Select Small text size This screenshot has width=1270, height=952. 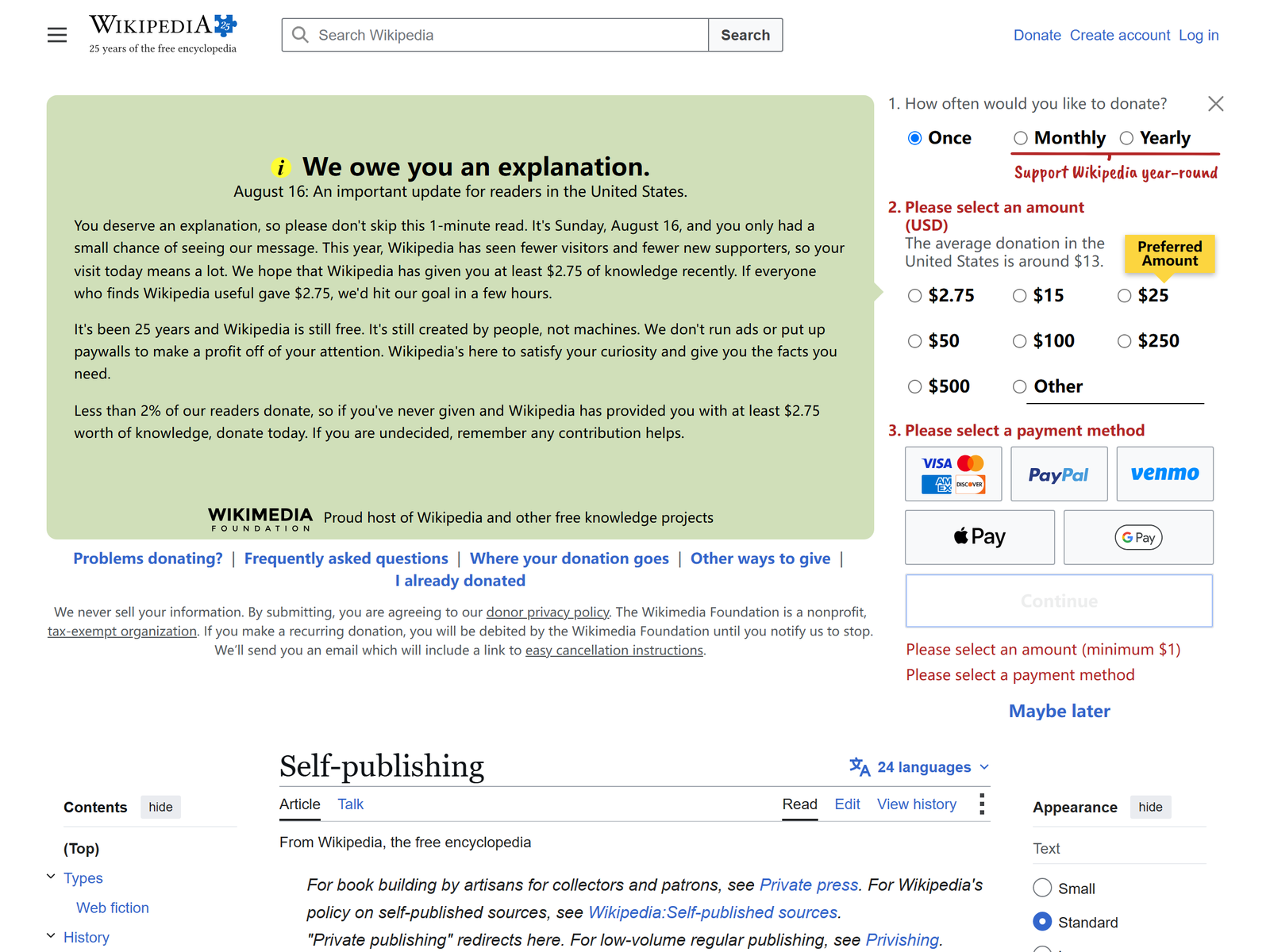click(1042, 888)
